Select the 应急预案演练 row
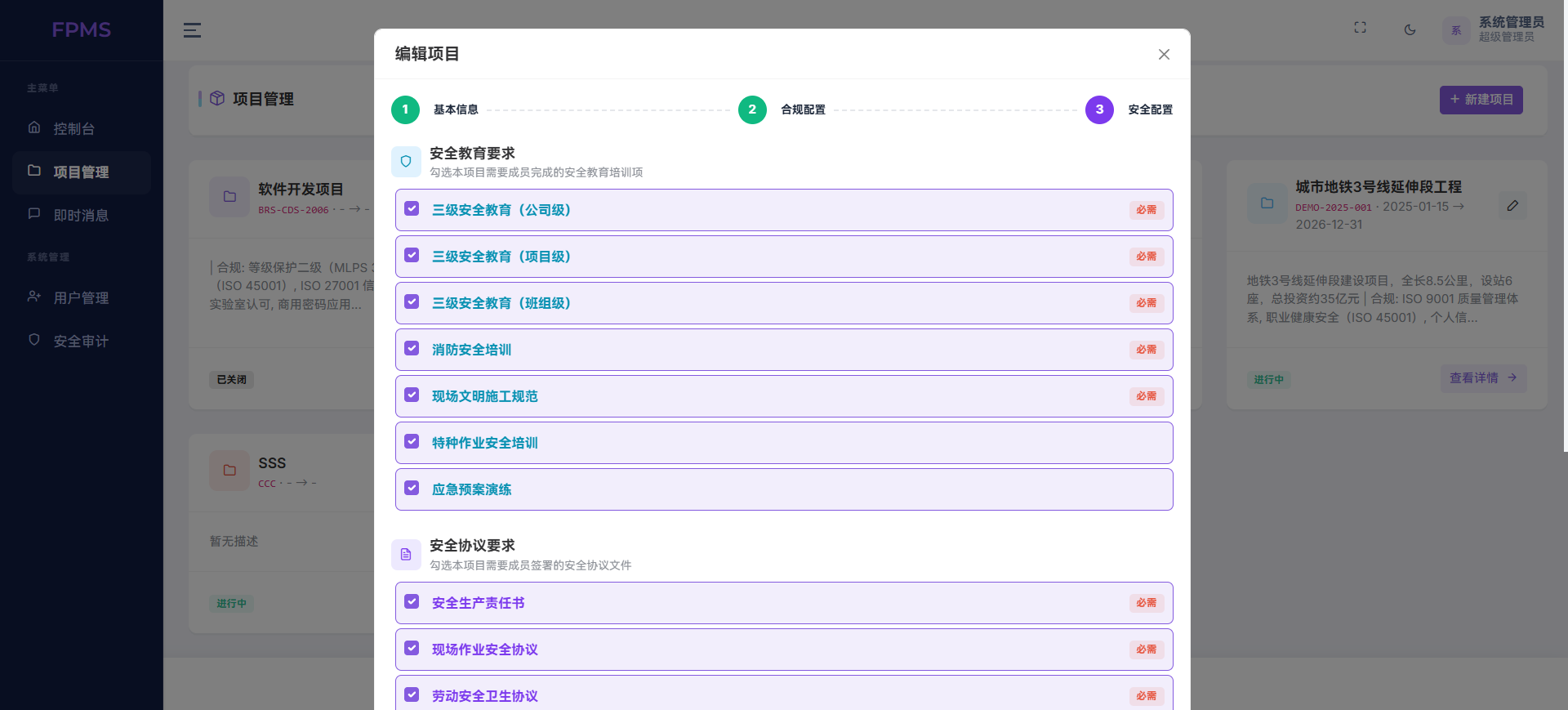Screen dimensions: 1568x710 point(784,489)
